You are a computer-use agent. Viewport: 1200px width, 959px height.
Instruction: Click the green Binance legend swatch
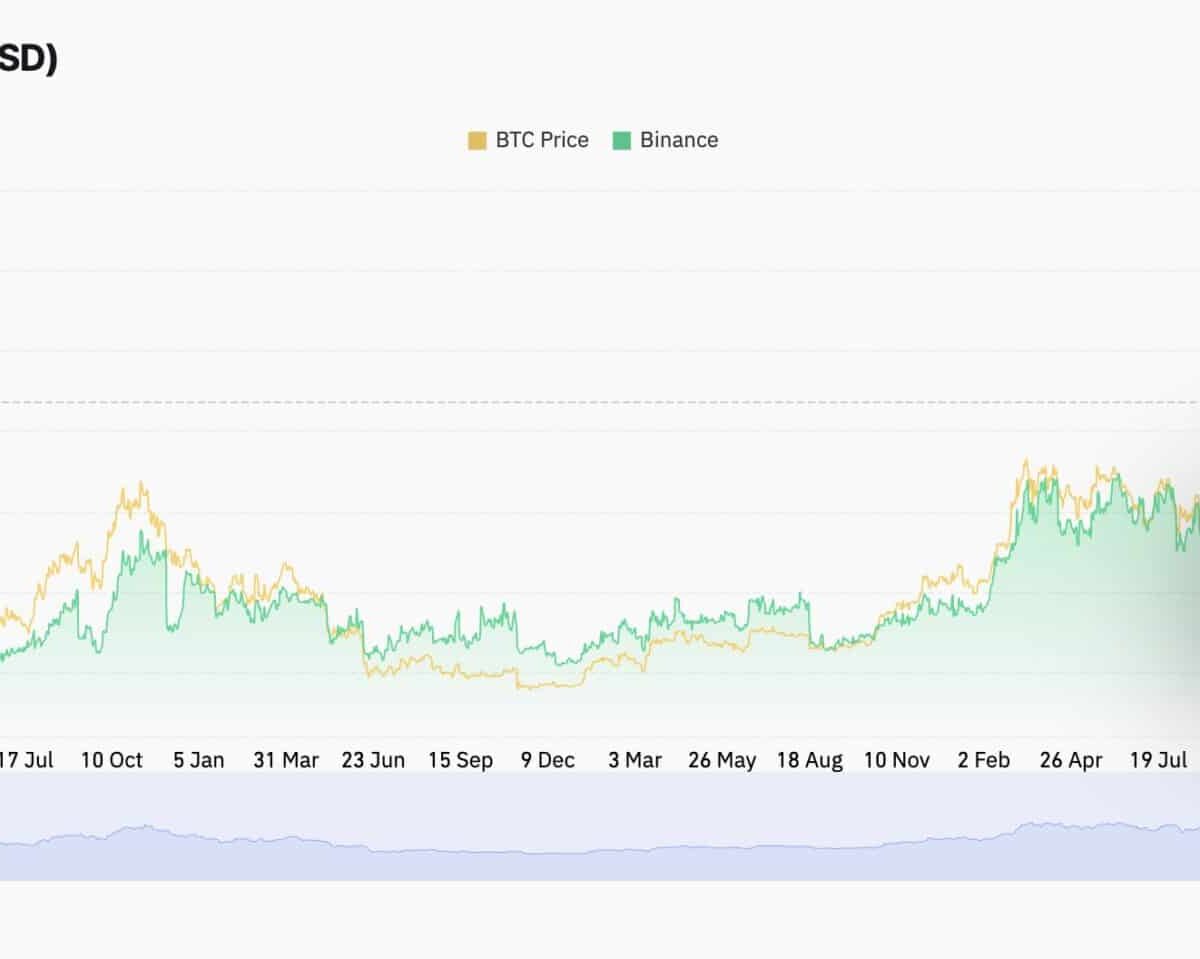[622, 140]
